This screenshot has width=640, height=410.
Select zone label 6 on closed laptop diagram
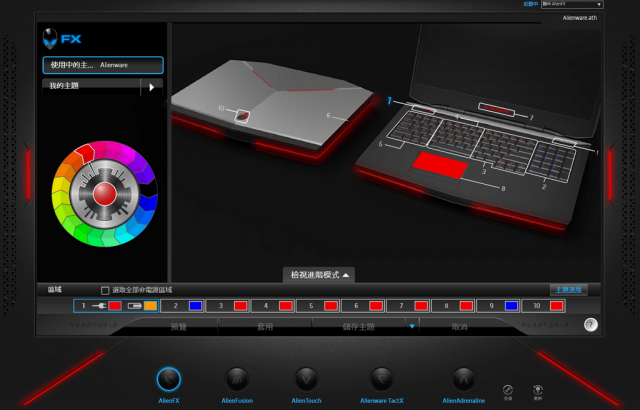click(328, 115)
